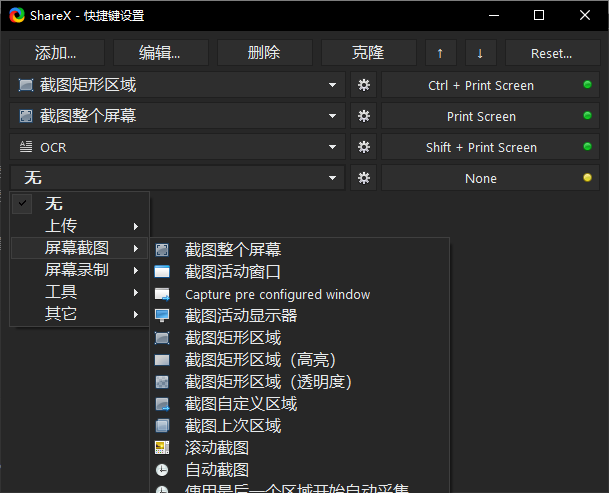Choose 截图自定义区域 from the submenu
The image size is (609, 493).
[299, 404]
